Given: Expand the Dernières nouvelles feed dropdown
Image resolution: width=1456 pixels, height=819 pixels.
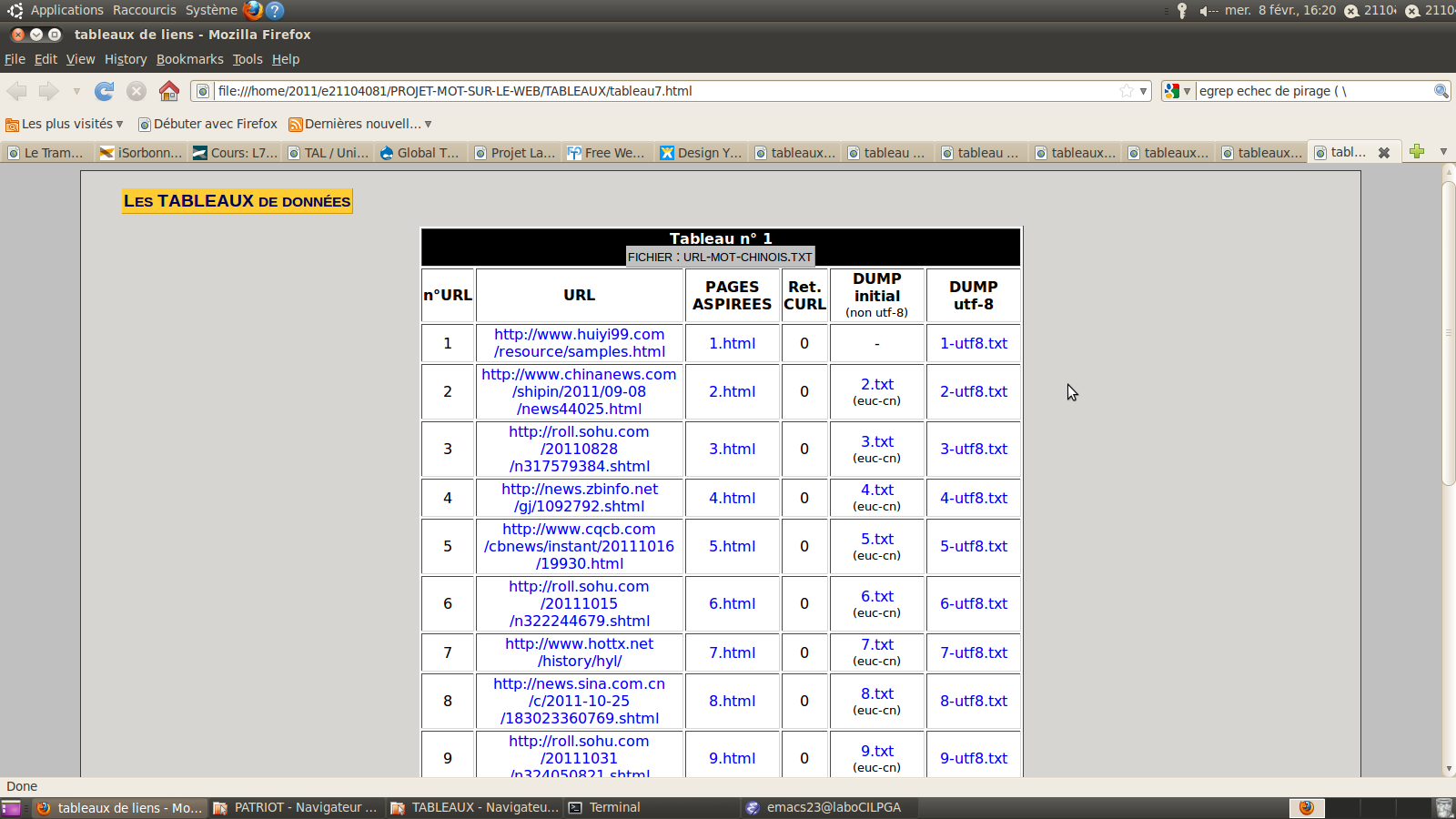Looking at the screenshot, I should click(x=428, y=124).
